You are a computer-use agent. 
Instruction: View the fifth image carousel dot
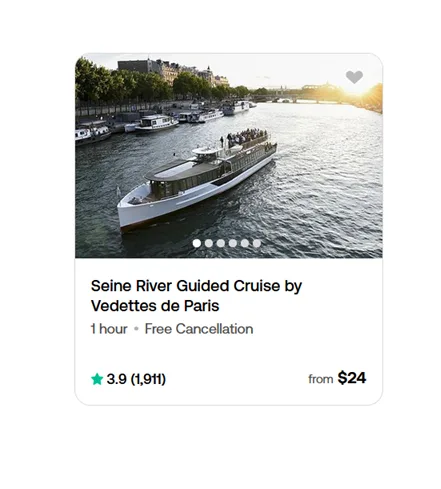pyautogui.click(x=245, y=243)
